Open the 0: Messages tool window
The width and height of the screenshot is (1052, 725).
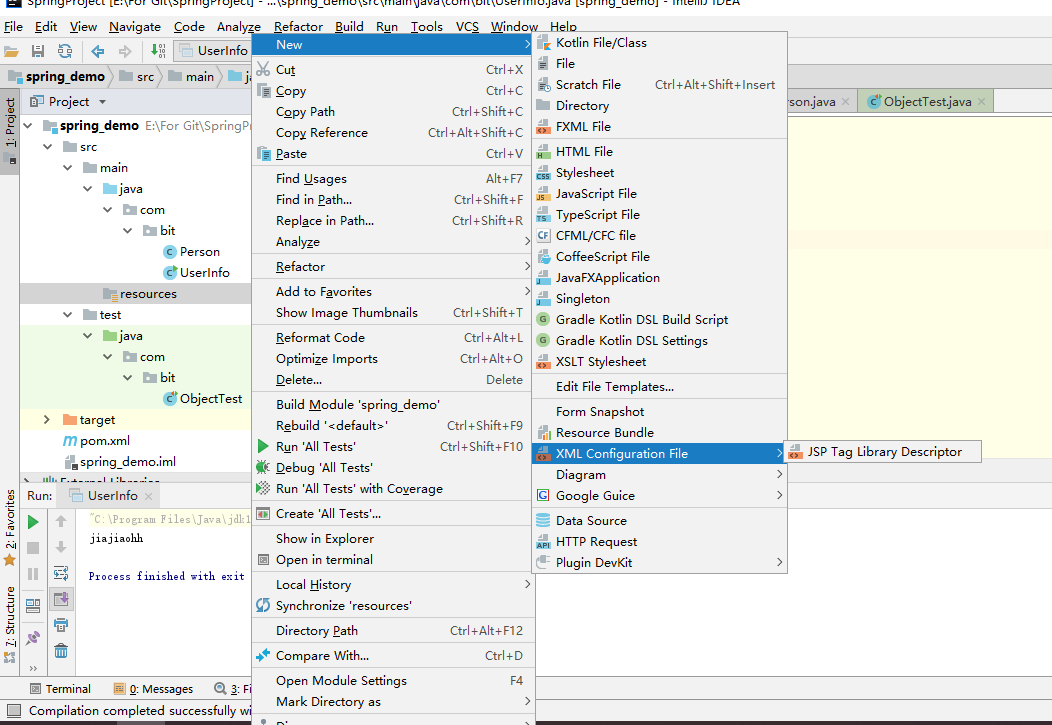pos(154,689)
